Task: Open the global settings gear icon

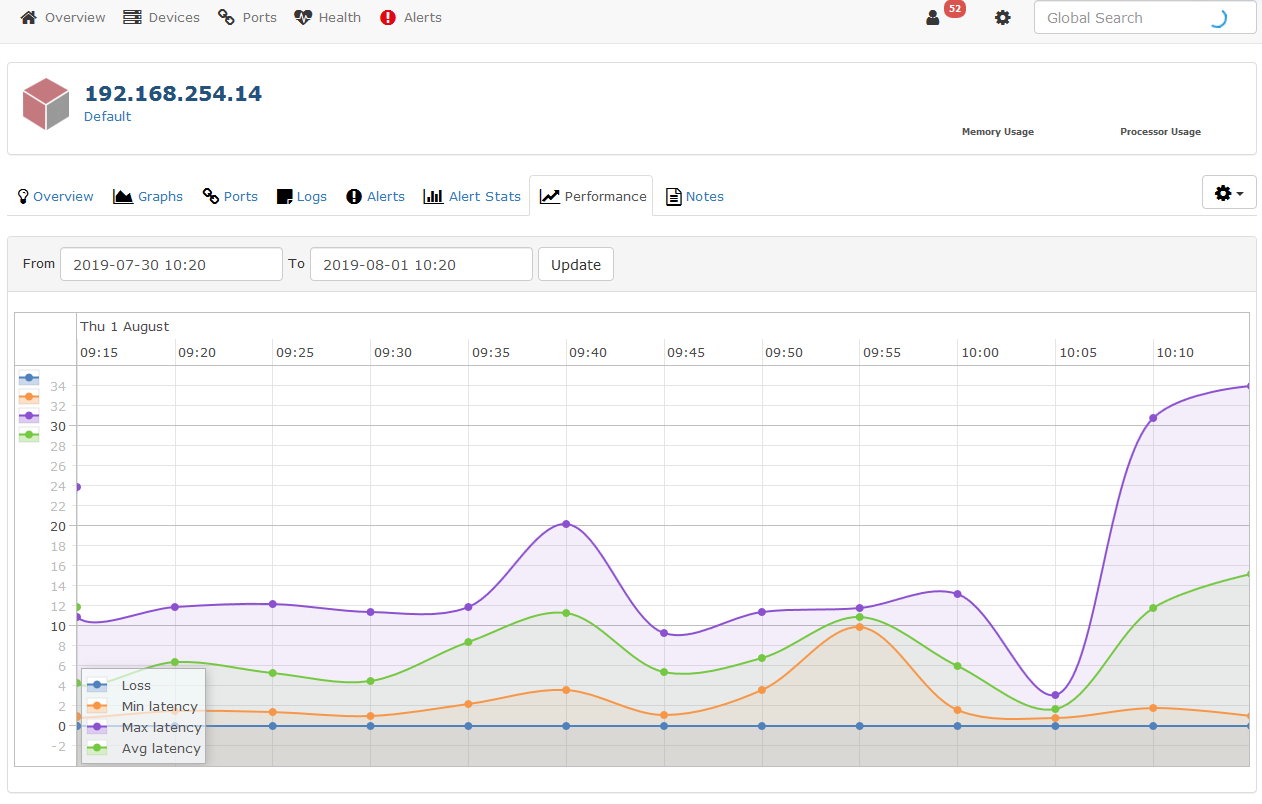Action: click(1002, 18)
